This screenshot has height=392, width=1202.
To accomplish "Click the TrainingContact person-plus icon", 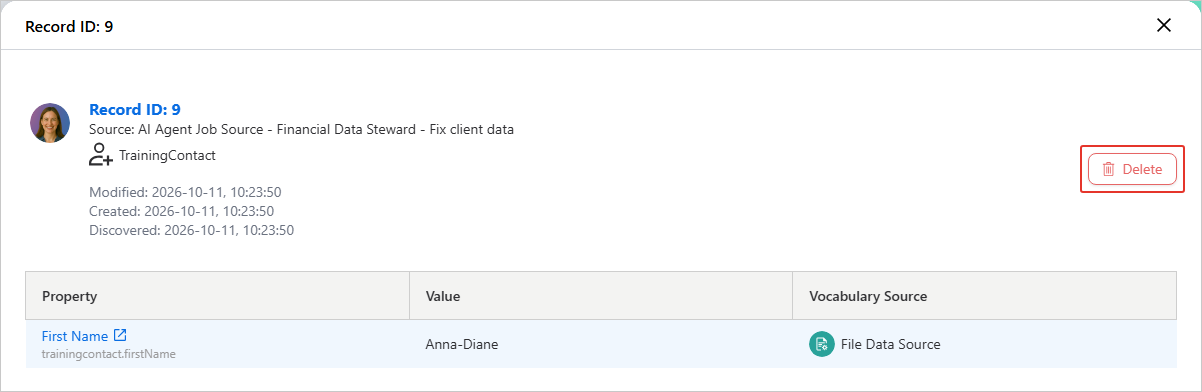I will click(x=101, y=155).
